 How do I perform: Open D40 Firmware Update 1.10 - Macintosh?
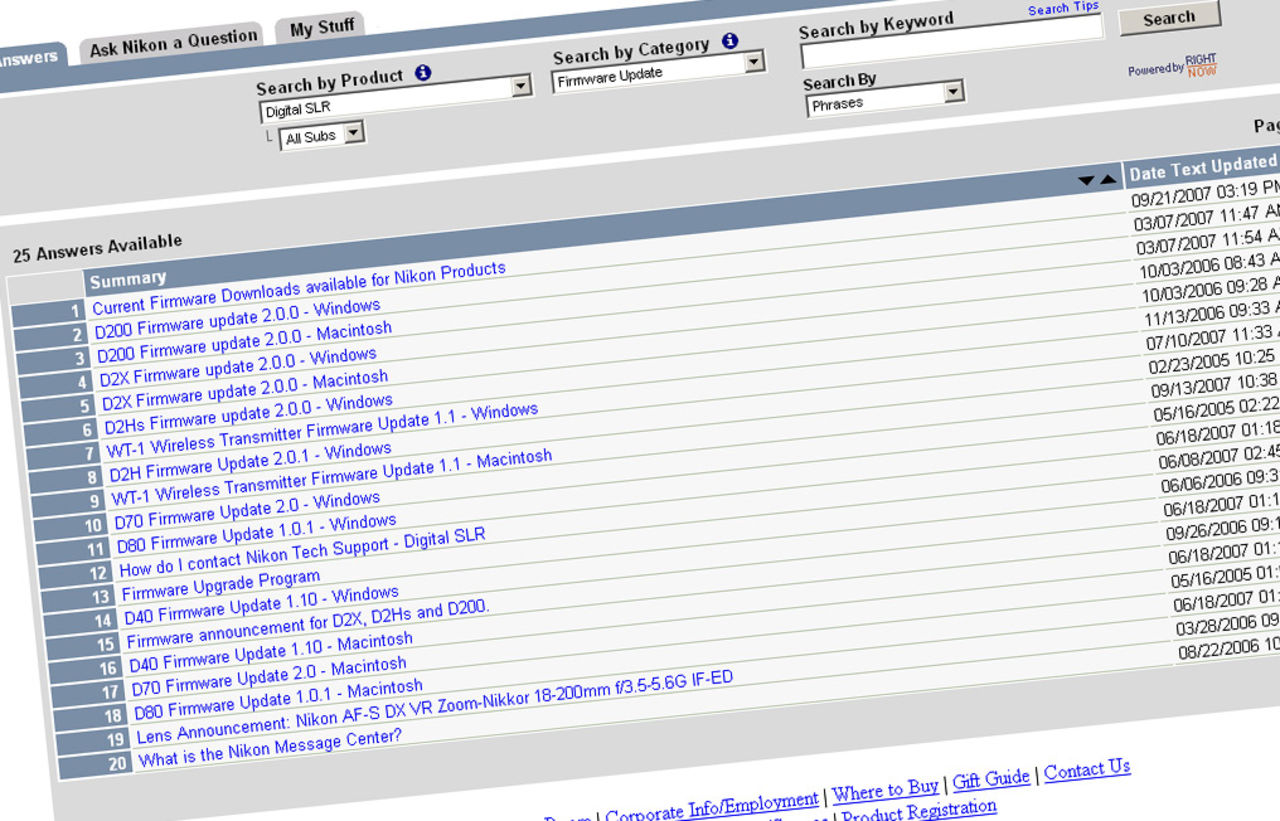(x=271, y=653)
